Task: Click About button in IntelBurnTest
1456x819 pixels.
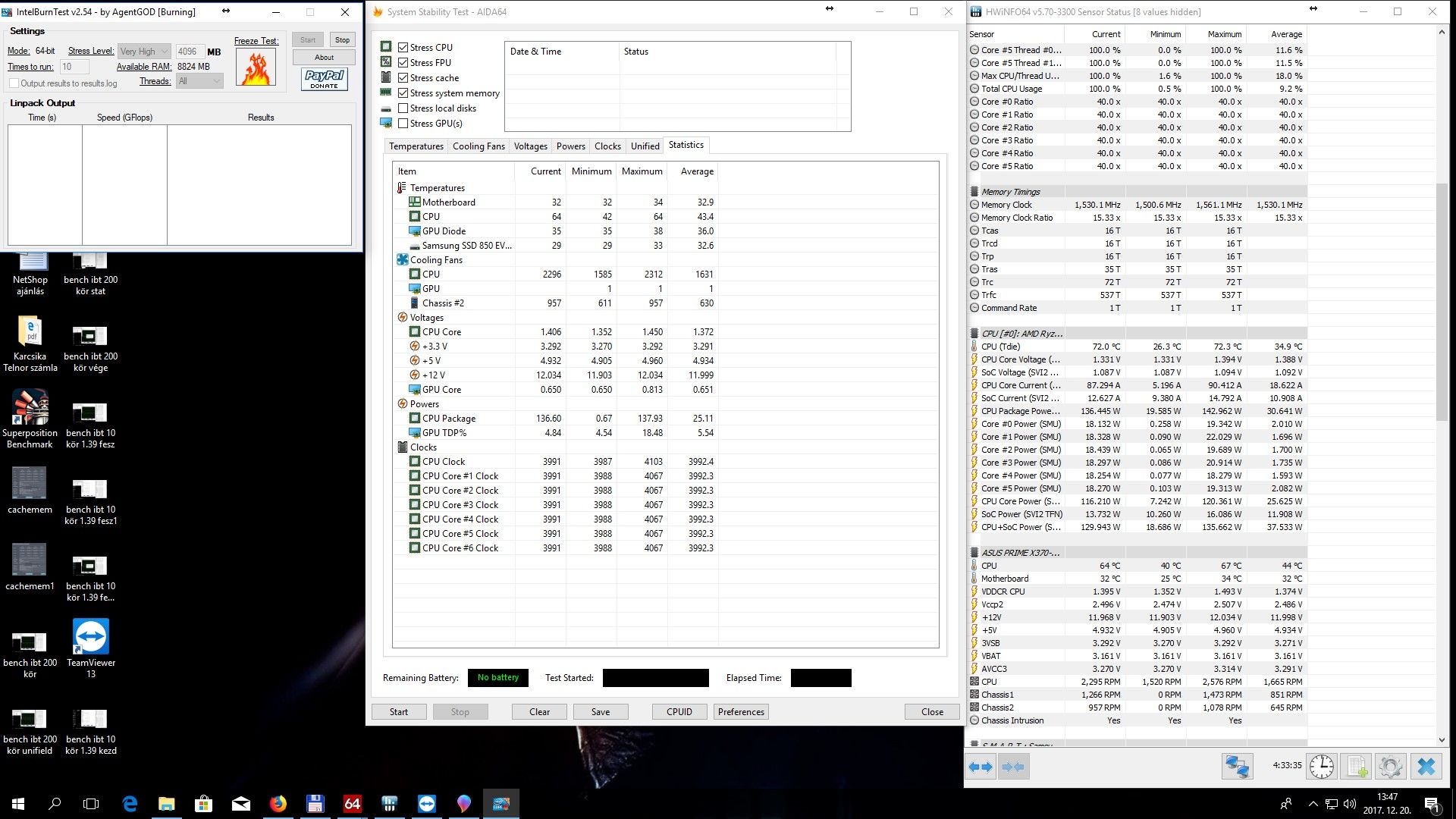Action: [x=324, y=58]
